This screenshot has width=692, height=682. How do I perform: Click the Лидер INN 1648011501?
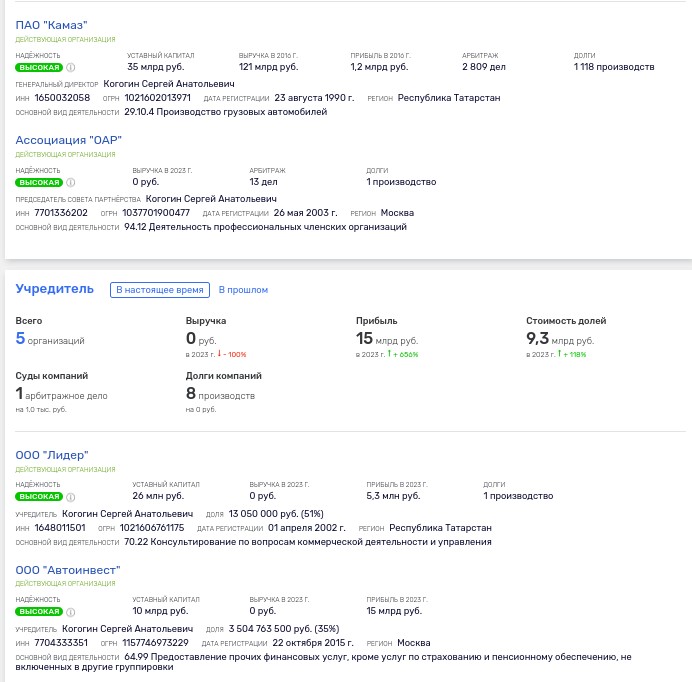60,528
